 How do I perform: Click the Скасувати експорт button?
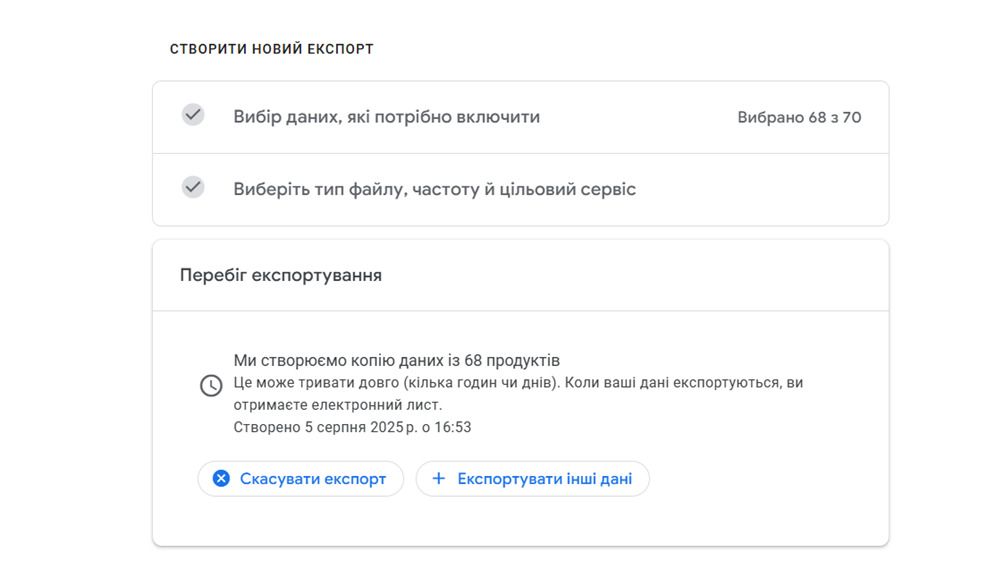coord(300,478)
